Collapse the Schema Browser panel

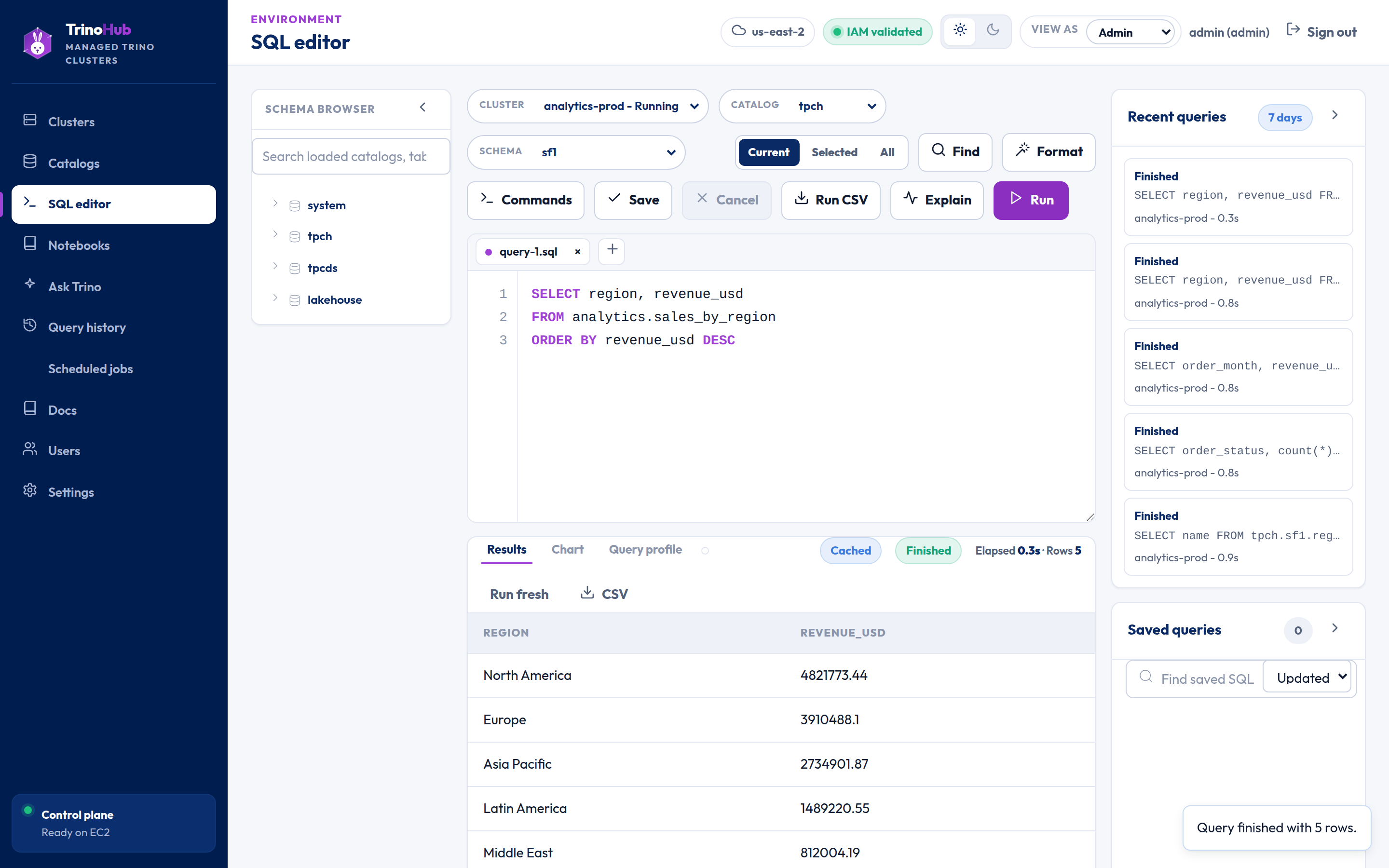[x=423, y=108]
